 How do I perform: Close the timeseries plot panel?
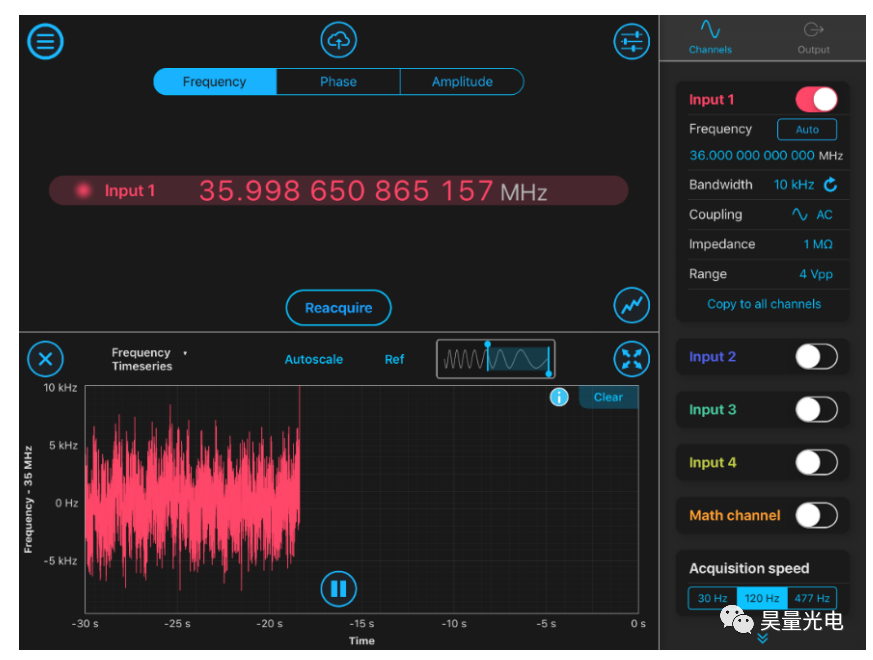pos(45,359)
